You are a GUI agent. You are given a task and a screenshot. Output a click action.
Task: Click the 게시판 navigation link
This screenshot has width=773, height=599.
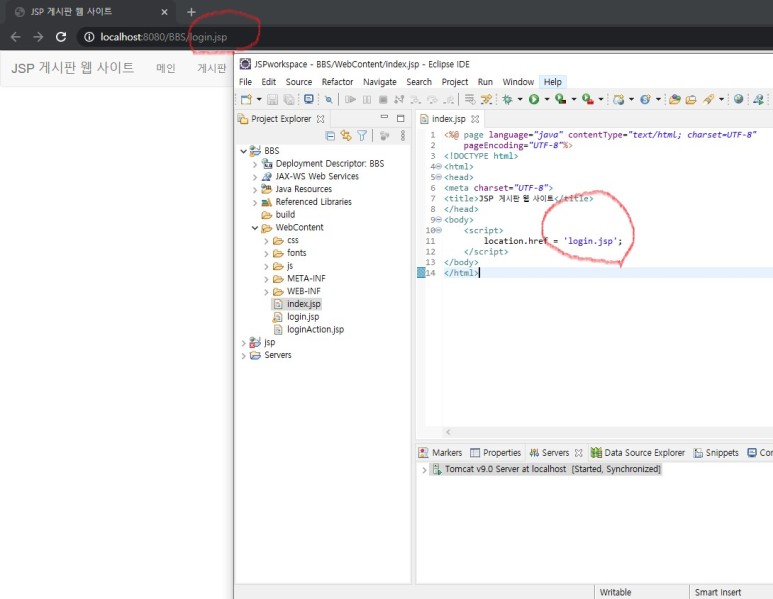tap(211, 68)
